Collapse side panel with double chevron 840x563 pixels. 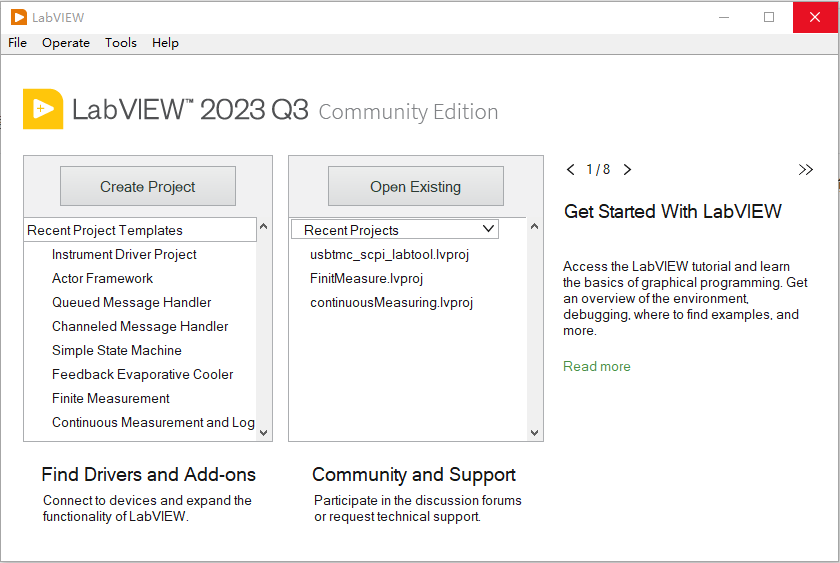click(x=805, y=170)
